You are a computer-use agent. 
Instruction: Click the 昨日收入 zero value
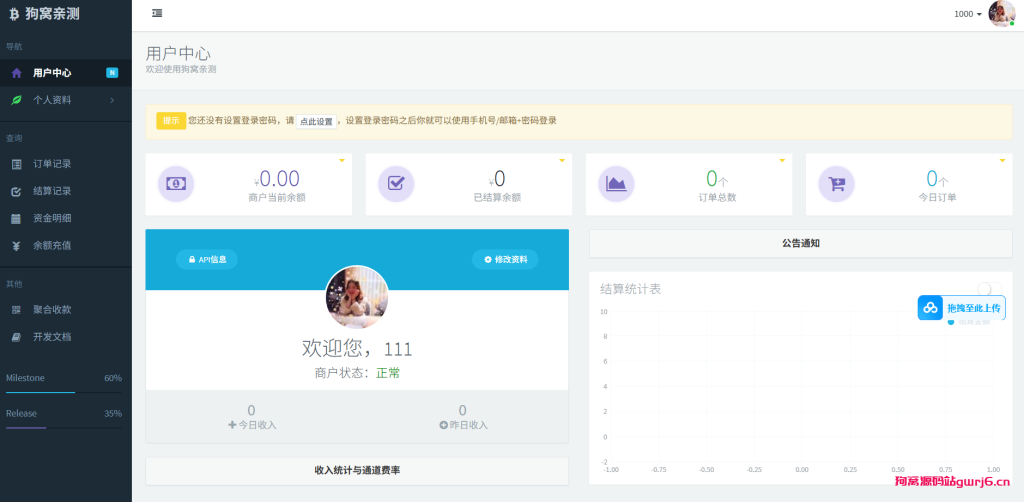tap(463, 411)
